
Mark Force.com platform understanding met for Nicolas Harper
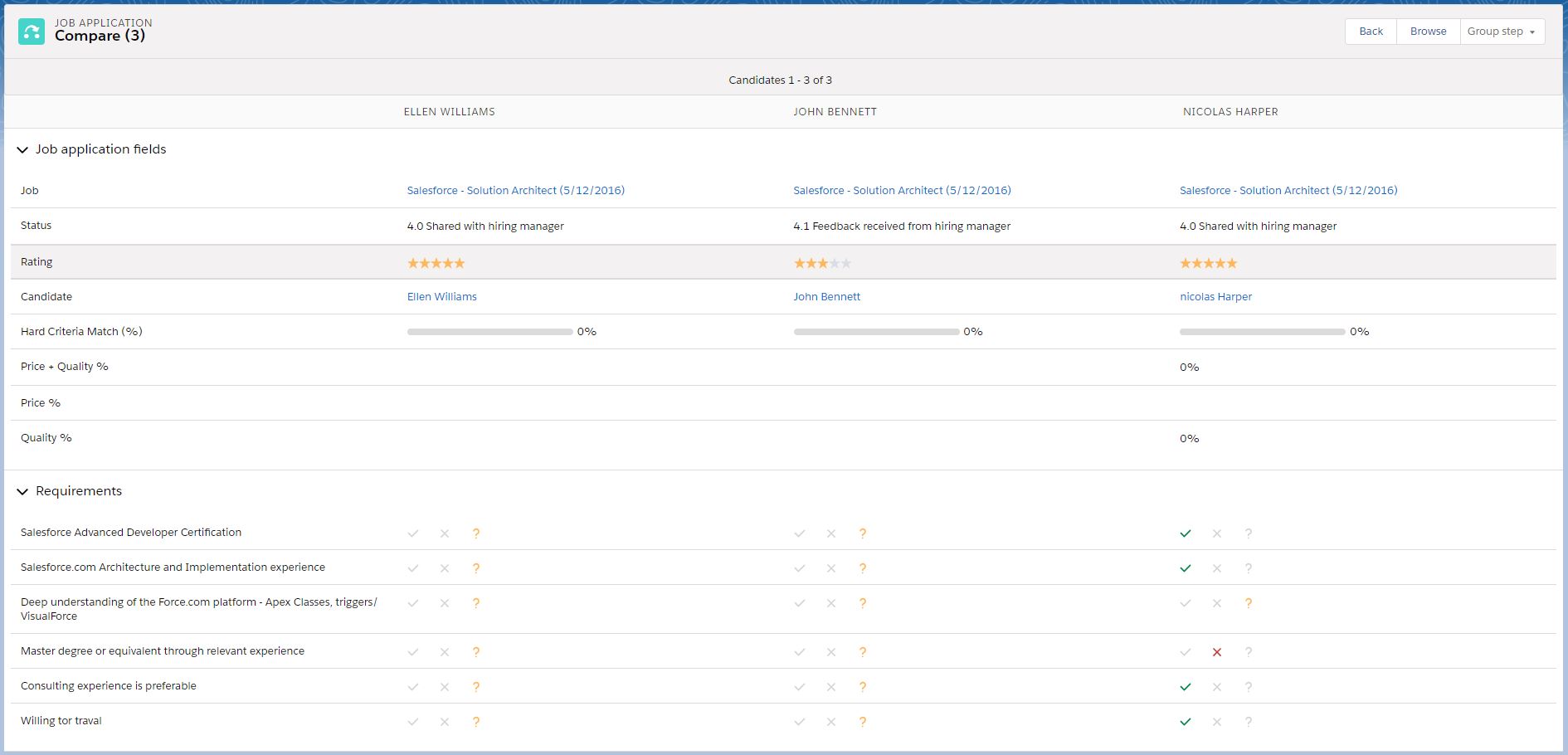click(x=1186, y=603)
